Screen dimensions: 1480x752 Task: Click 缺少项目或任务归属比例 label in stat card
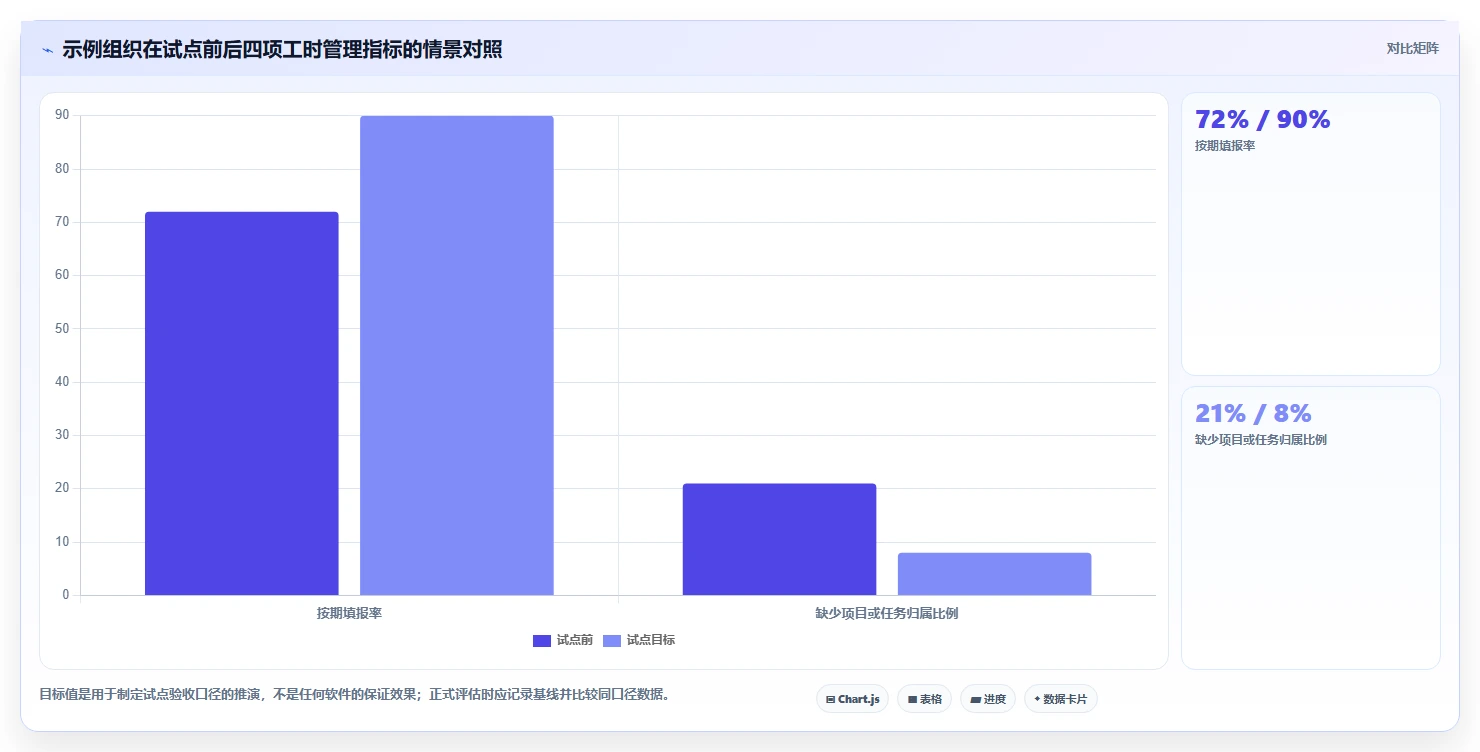[x=1261, y=440]
